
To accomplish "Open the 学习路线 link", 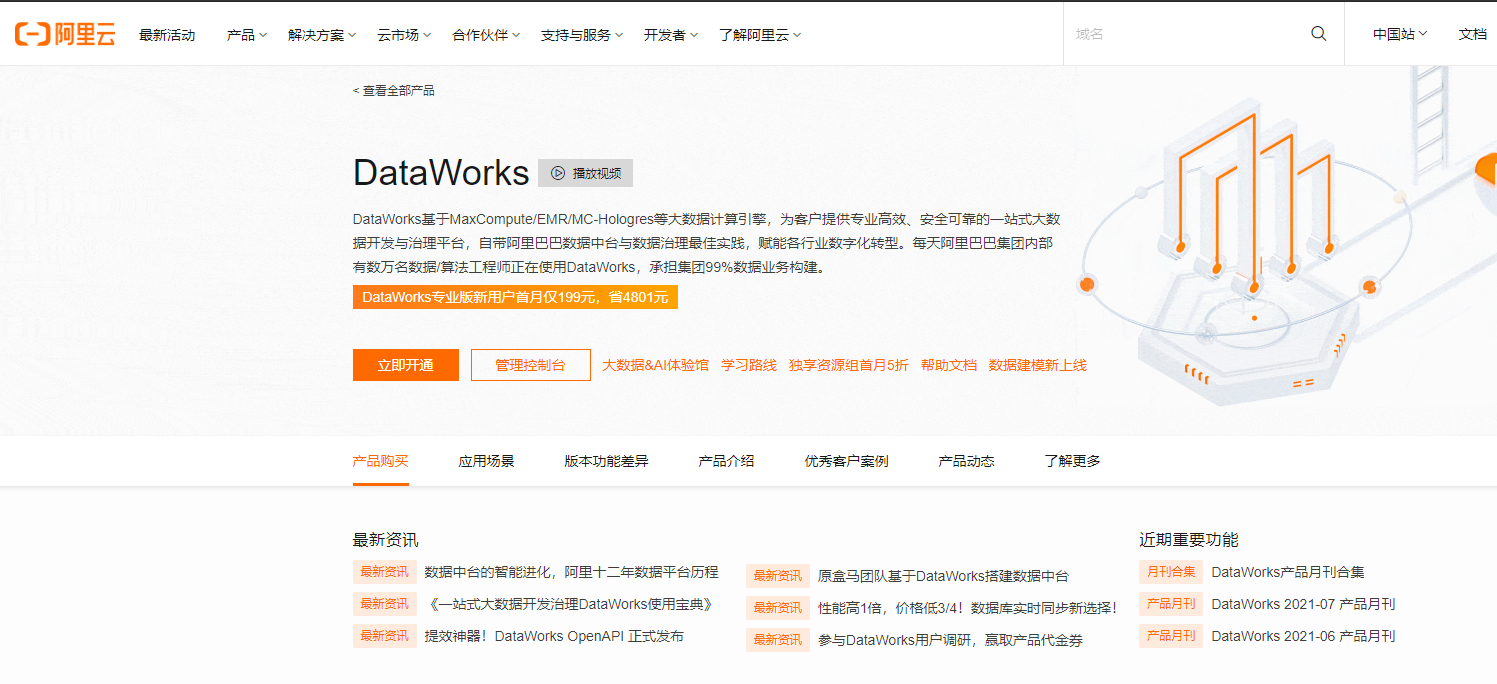I will [x=749, y=365].
